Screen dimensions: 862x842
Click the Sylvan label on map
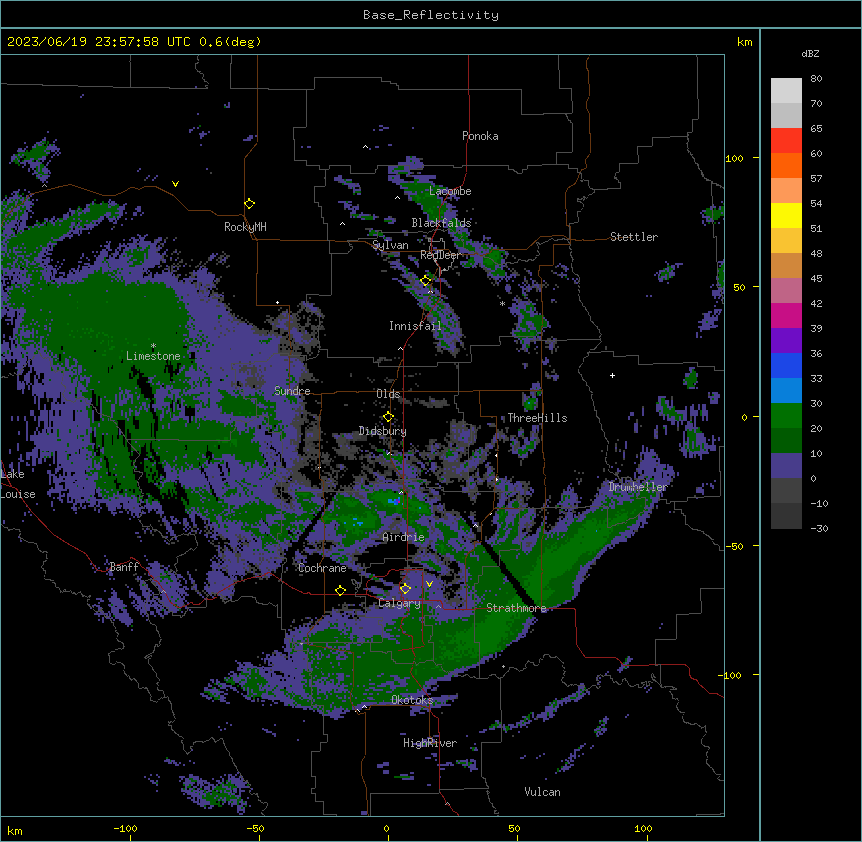click(x=390, y=245)
